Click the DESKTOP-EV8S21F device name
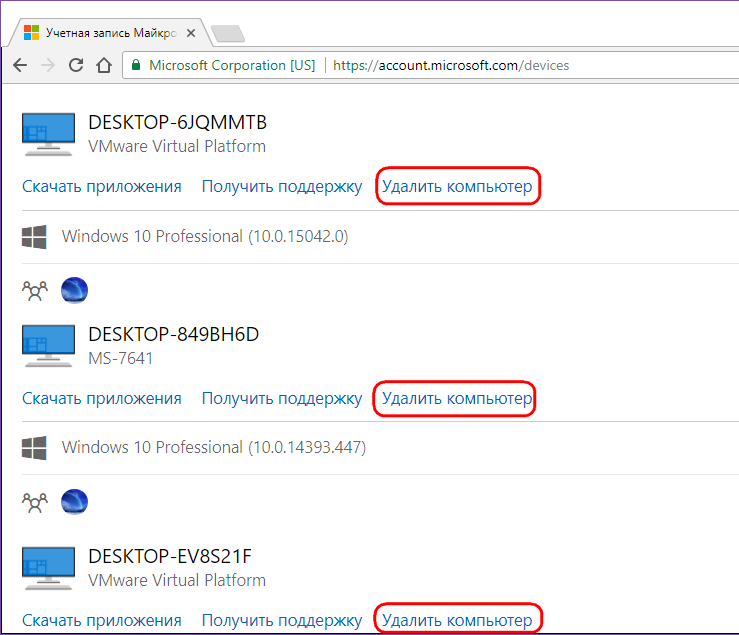Viewport: 739px width, 635px height. click(170, 556)
